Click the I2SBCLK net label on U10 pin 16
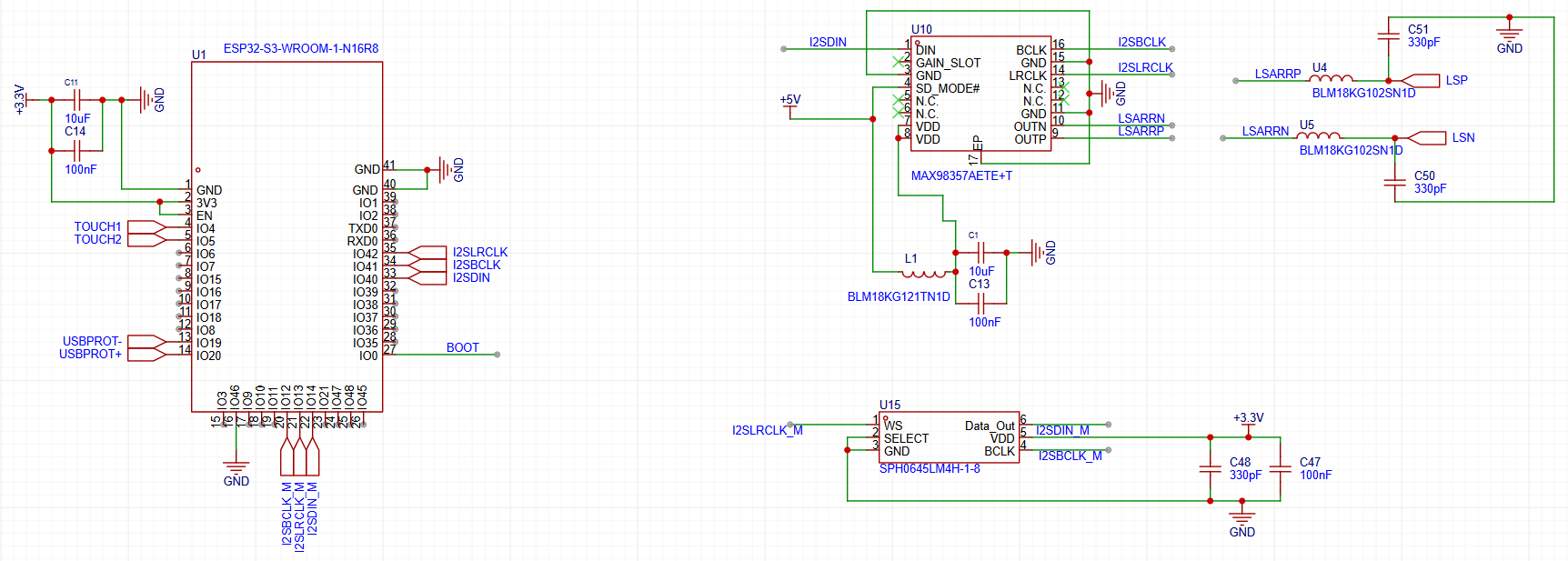The image size is (1568, 561). [x=1141, y=42]
